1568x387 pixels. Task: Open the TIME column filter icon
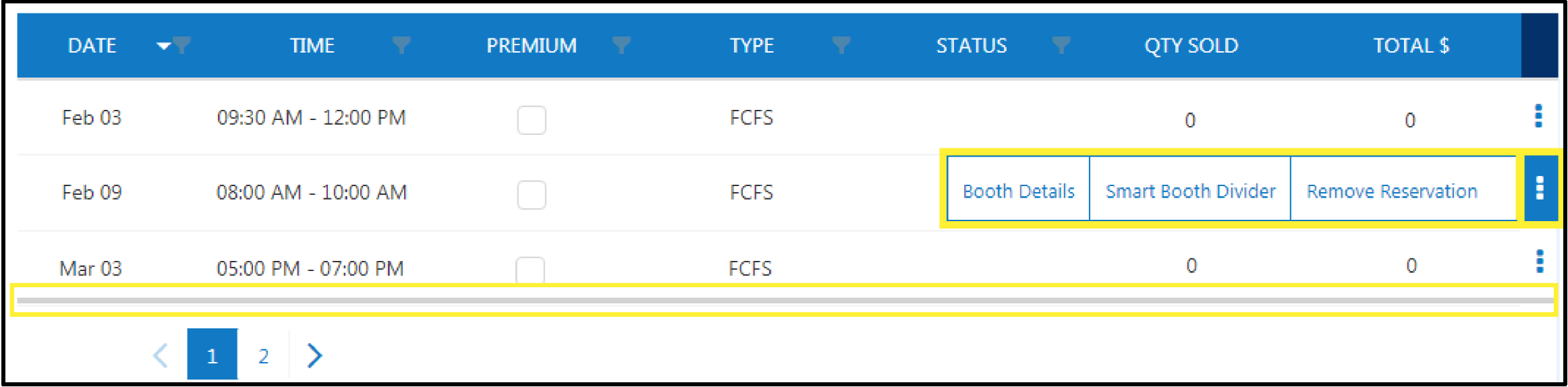402,45
